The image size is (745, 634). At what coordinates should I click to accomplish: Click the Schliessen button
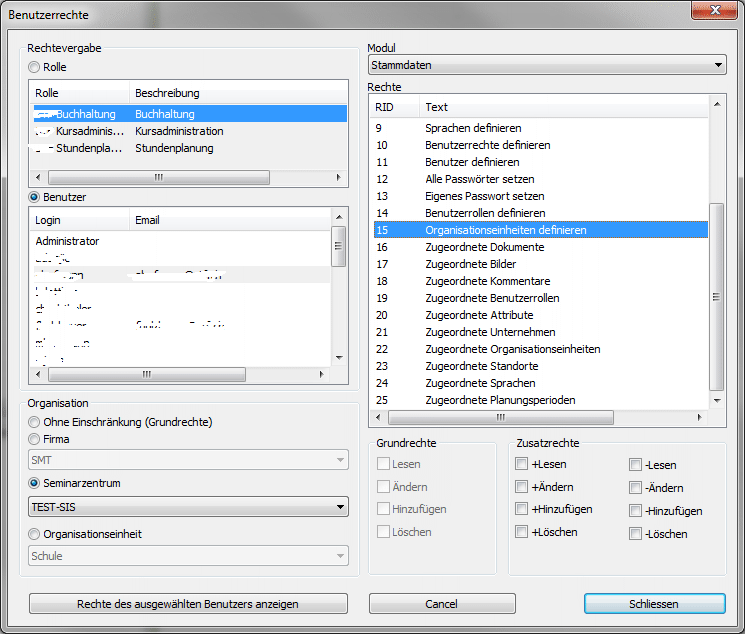coord(654,604)
